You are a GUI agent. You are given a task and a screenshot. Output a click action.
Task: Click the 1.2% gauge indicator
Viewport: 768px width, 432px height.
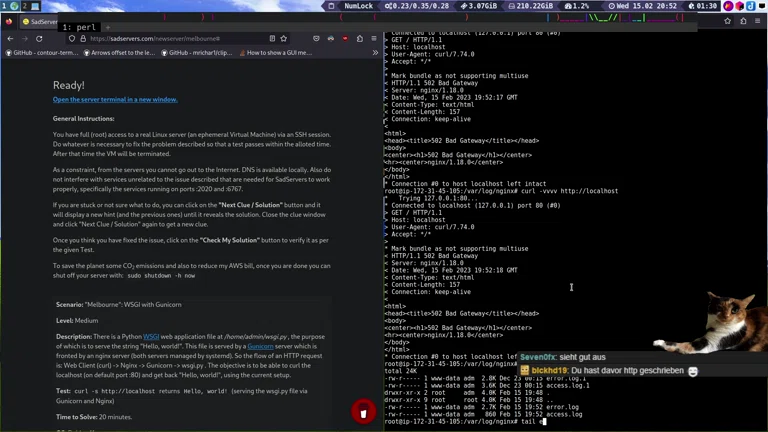pos(576,6)
